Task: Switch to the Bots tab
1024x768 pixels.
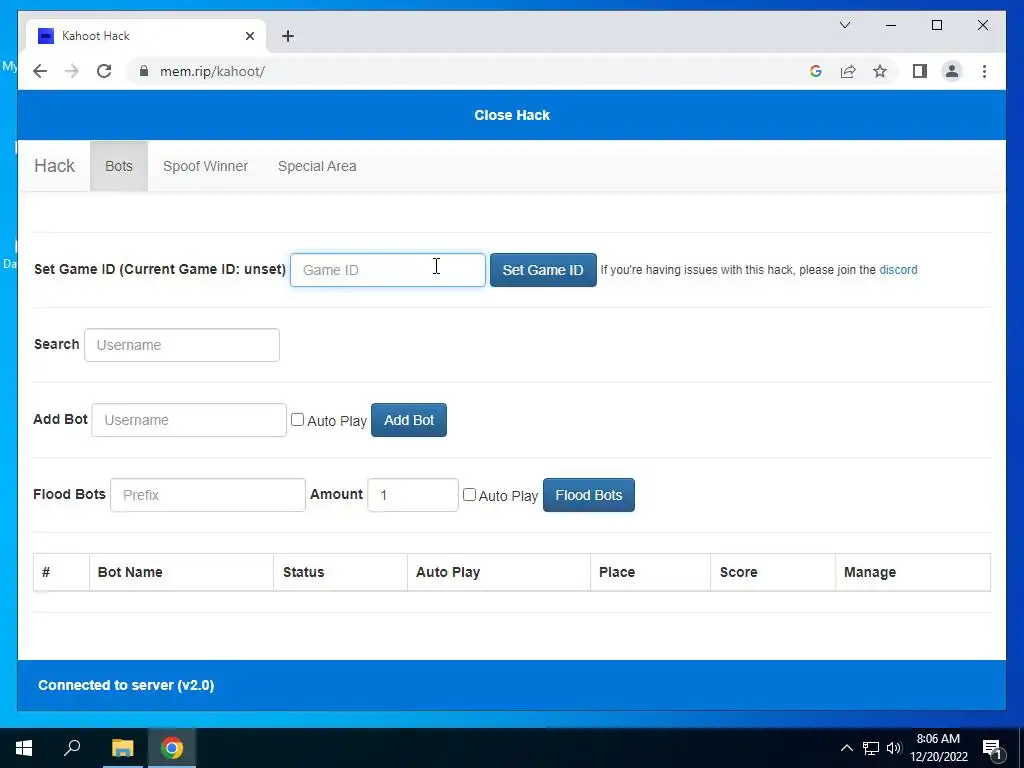Action: click(x=119, y=166)
